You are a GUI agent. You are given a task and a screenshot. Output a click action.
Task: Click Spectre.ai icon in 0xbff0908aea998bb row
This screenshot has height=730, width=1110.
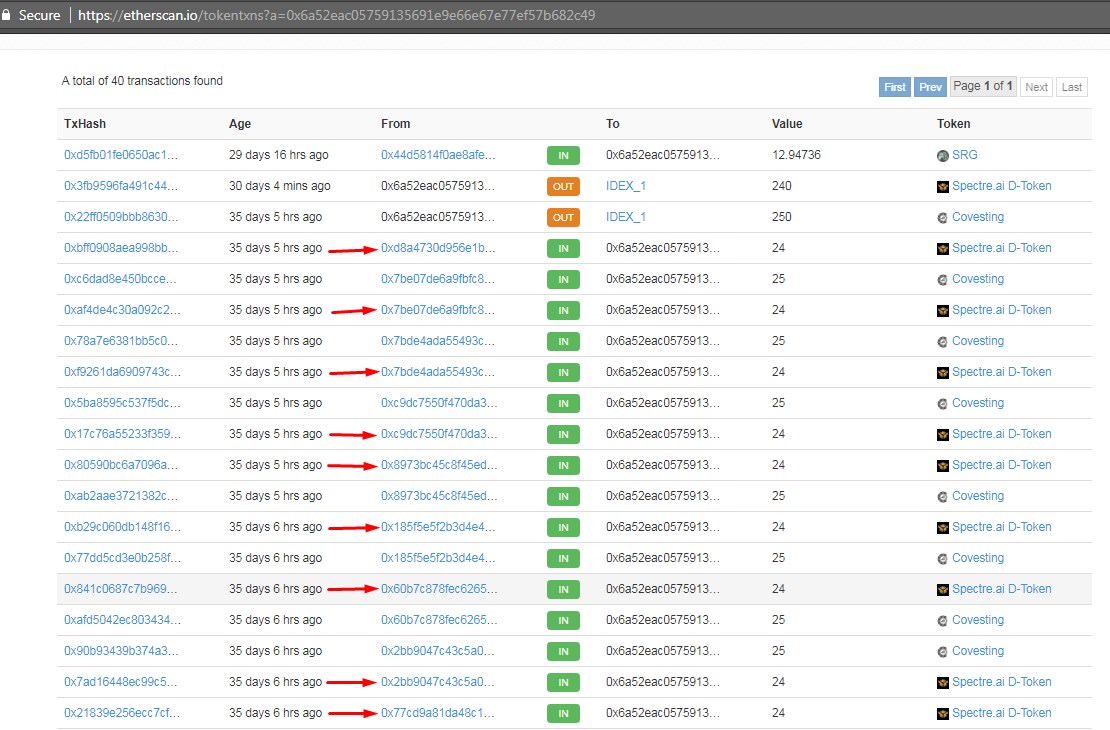942,249
